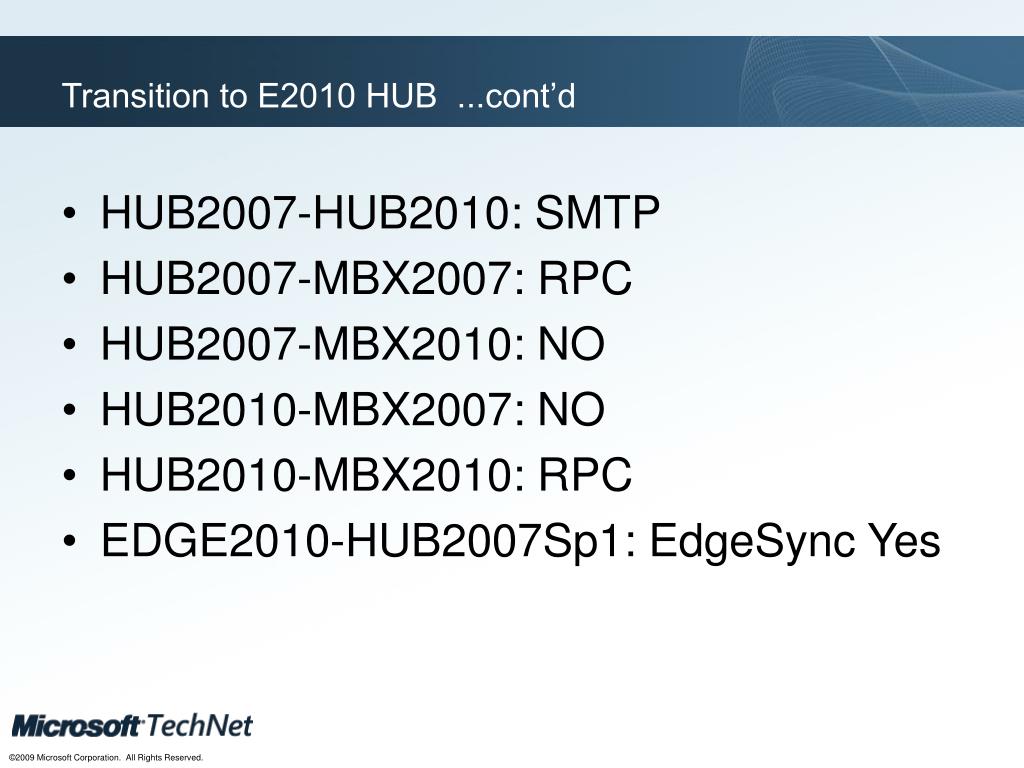This screenshot has width=1024, height=768.
Task: Click the Microsoft TechNet logo
Action: pyautogui.click(x=133, y=726)
